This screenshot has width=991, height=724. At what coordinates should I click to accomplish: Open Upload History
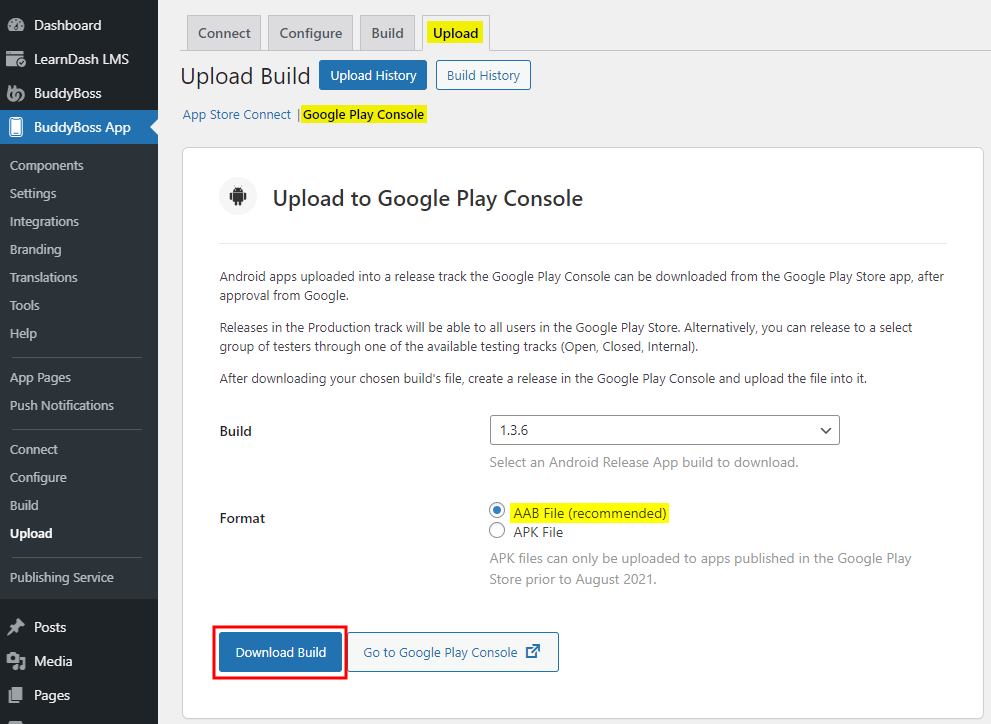[x=373, y=75]
